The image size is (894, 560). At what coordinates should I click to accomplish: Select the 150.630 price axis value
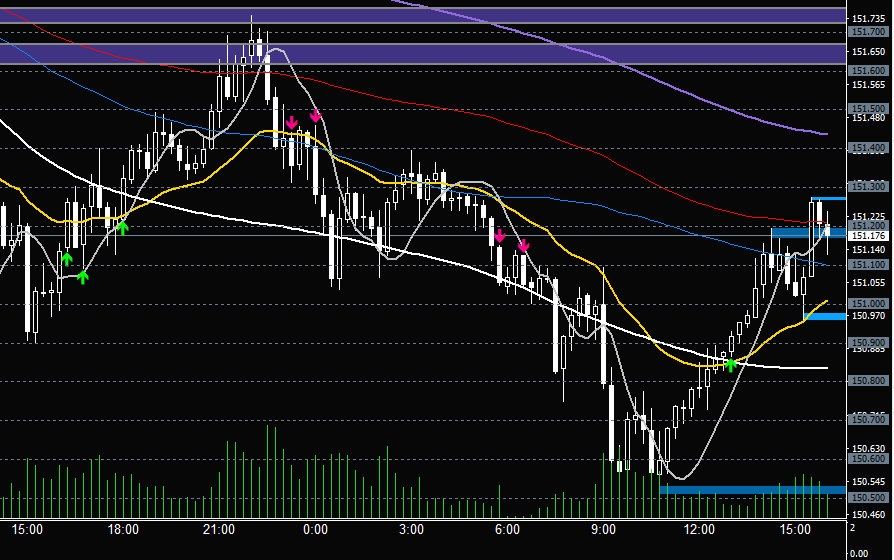(868, 449)
